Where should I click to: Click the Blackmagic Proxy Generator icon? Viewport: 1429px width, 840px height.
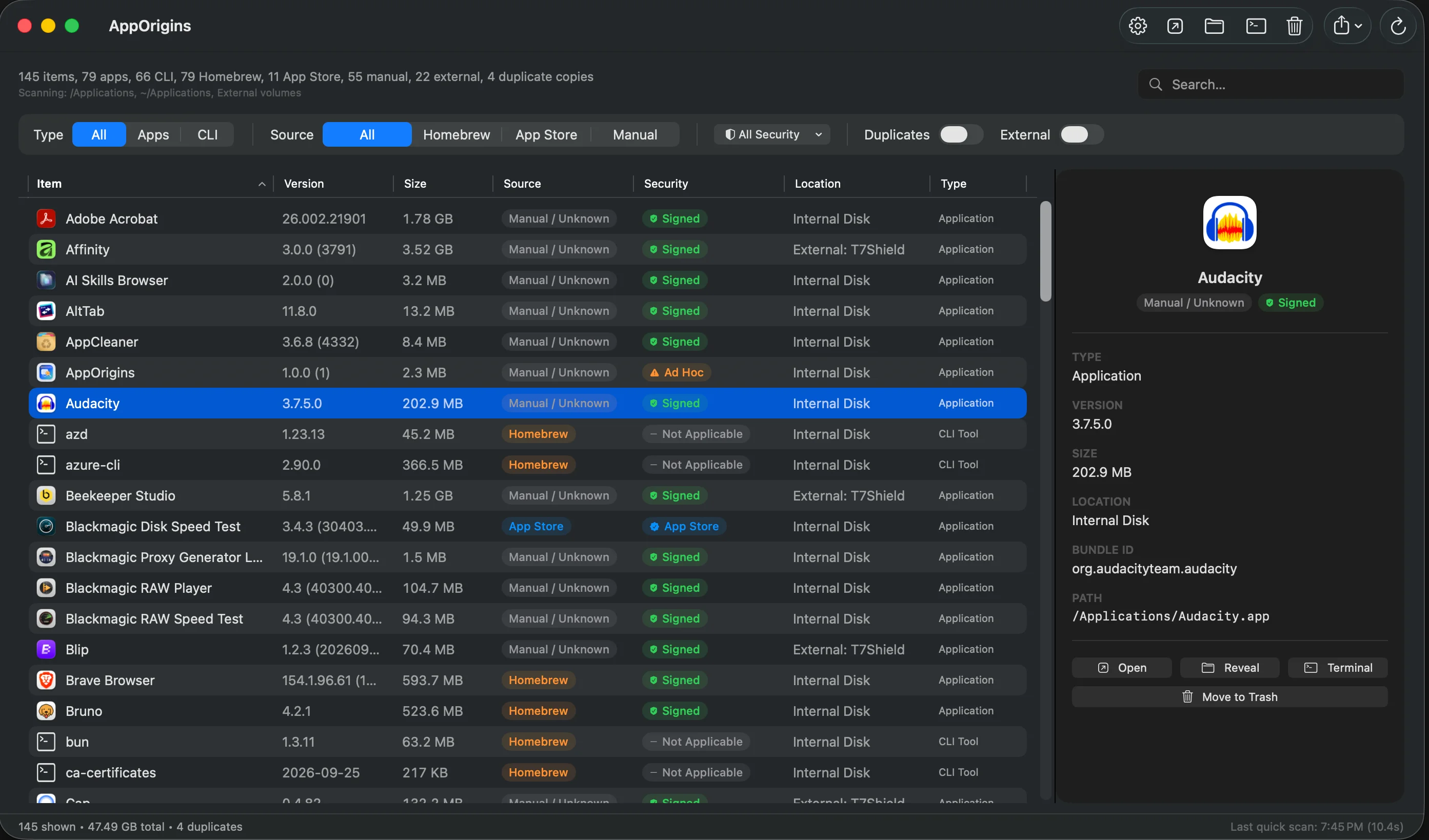pos(46,557)
